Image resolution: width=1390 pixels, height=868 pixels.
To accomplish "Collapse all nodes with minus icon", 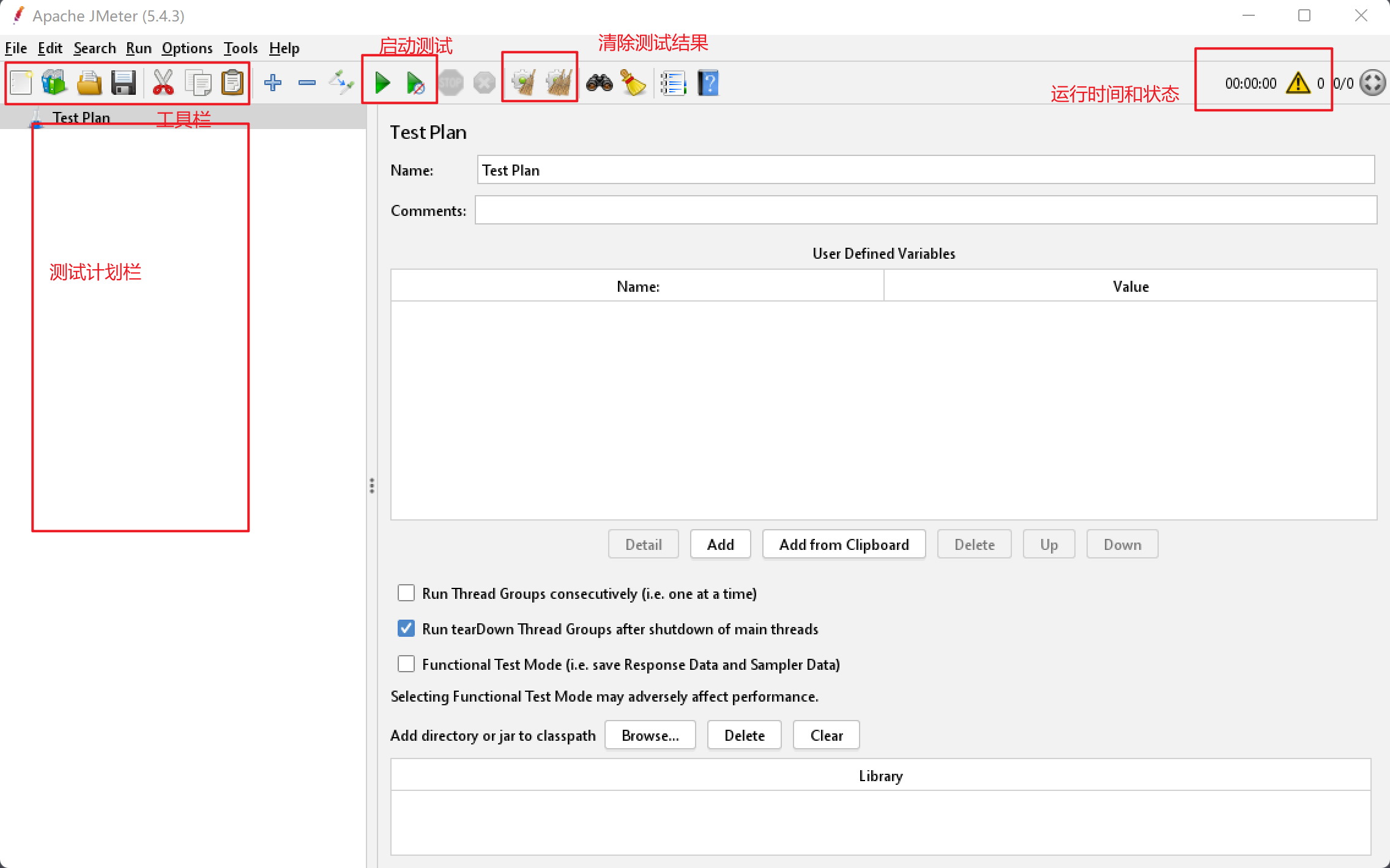I will click(307, 83).
